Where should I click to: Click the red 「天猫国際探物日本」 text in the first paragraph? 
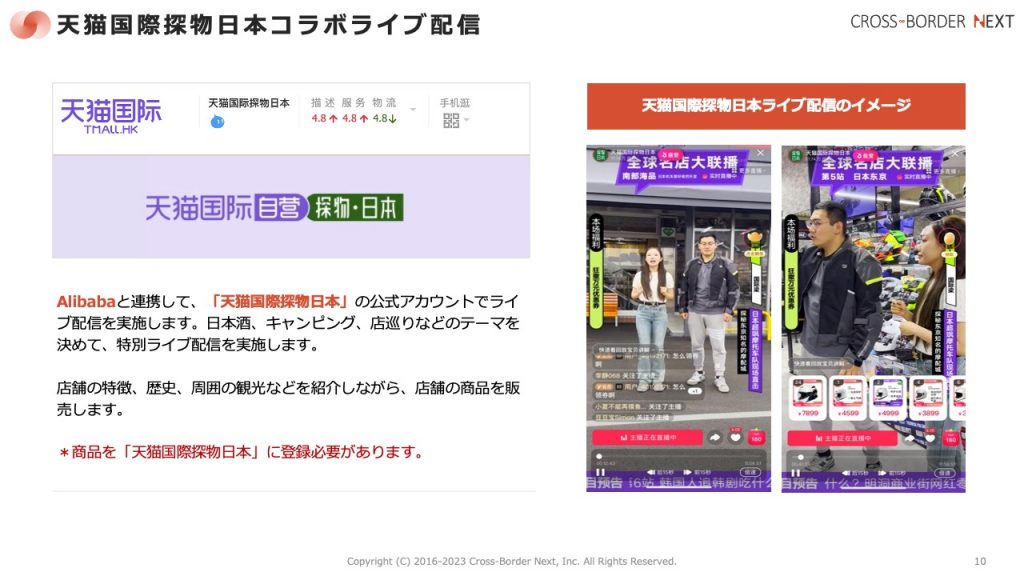(x=279, y=302)
